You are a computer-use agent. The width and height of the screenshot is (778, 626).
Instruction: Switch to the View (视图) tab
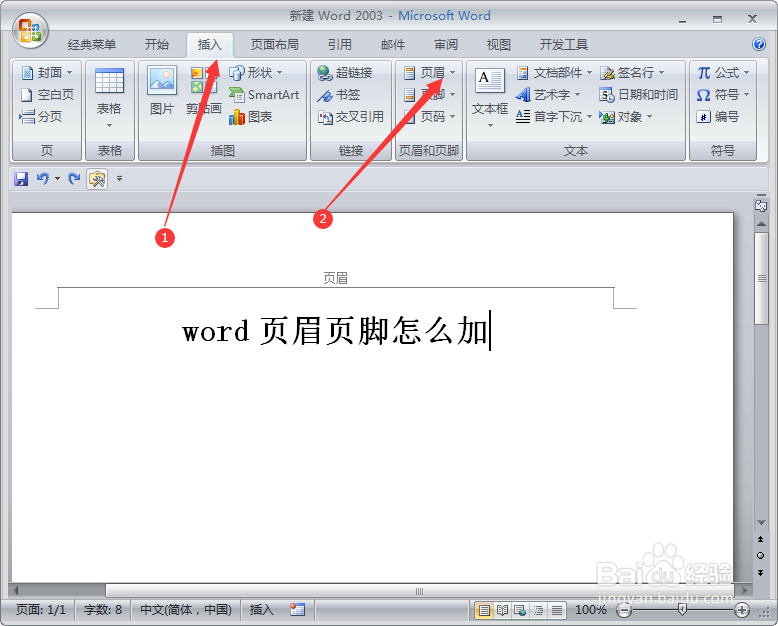pyautogui.click(x=499, y=45)
